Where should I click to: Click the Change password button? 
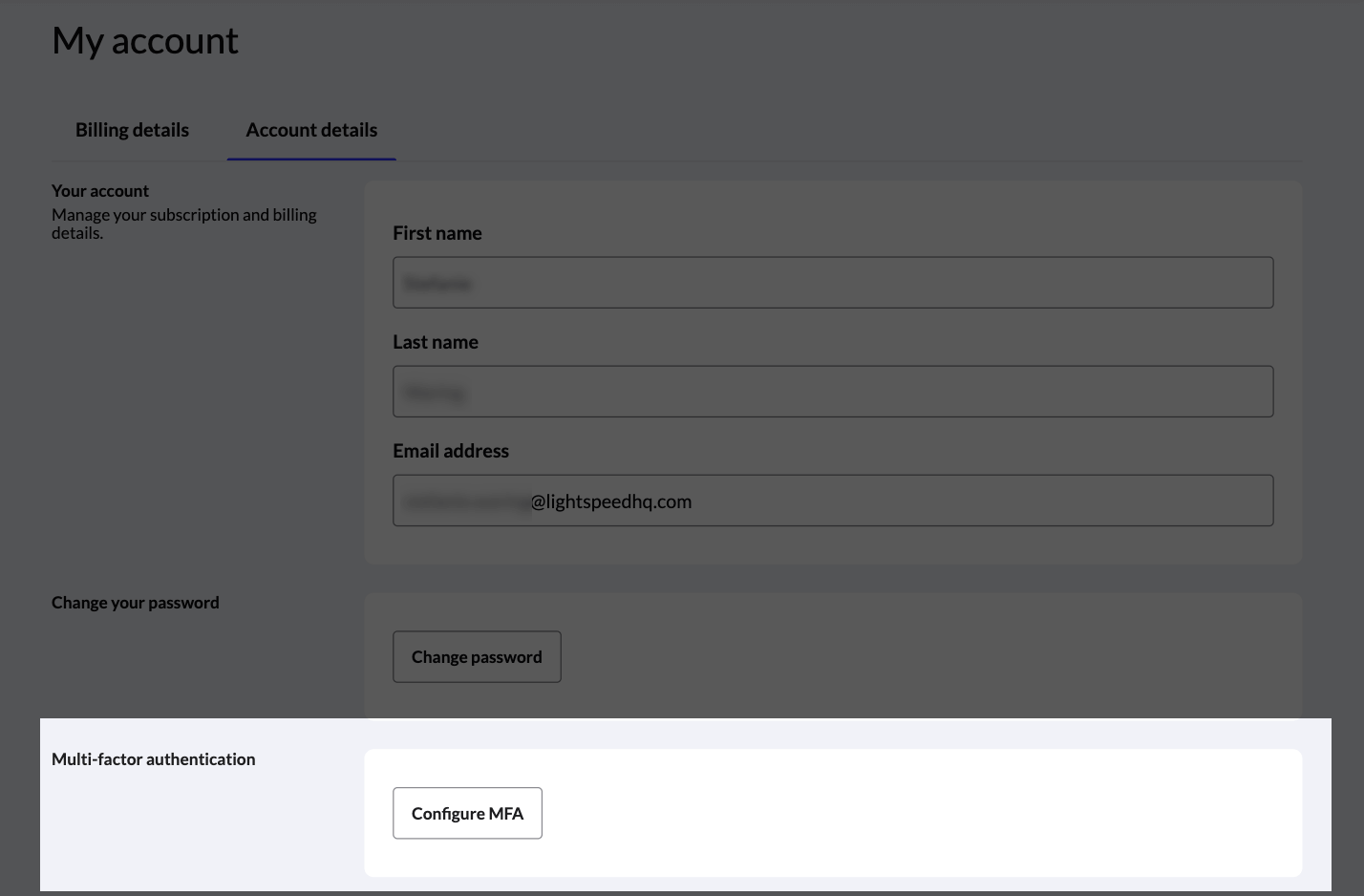(477, 656)
